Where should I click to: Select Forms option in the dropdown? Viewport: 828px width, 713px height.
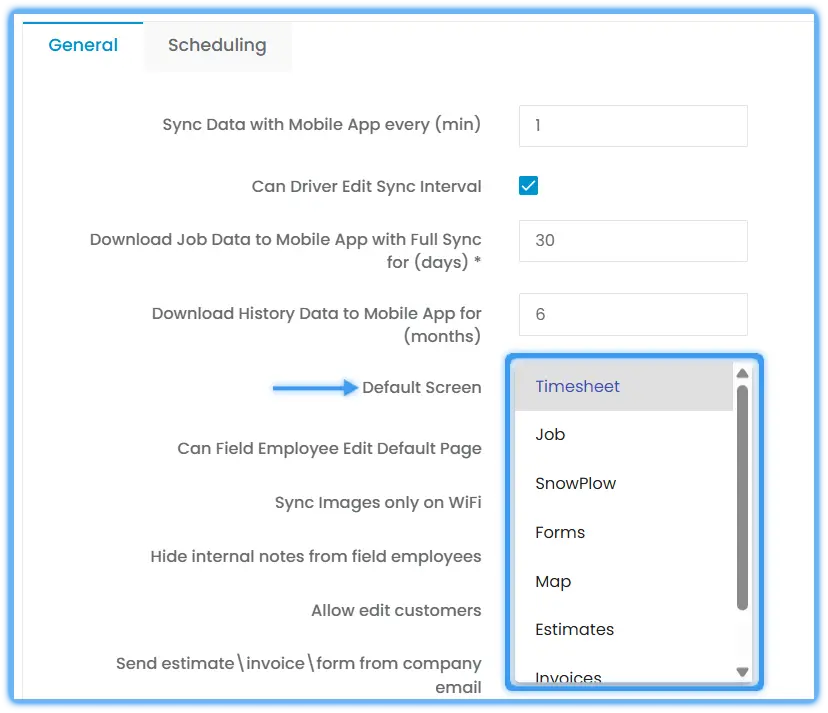[x=624, y=532]
